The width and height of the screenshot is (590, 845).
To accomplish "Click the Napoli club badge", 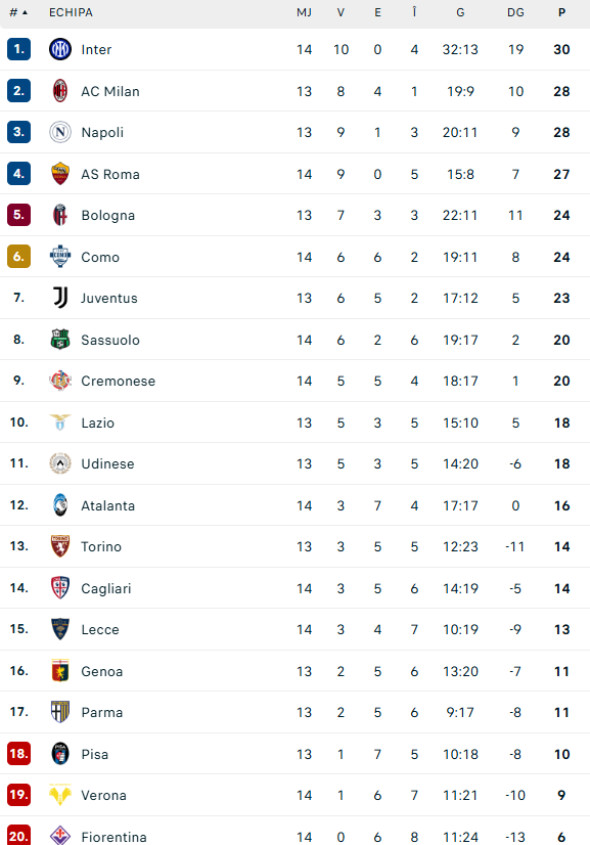I will (59, 132).
